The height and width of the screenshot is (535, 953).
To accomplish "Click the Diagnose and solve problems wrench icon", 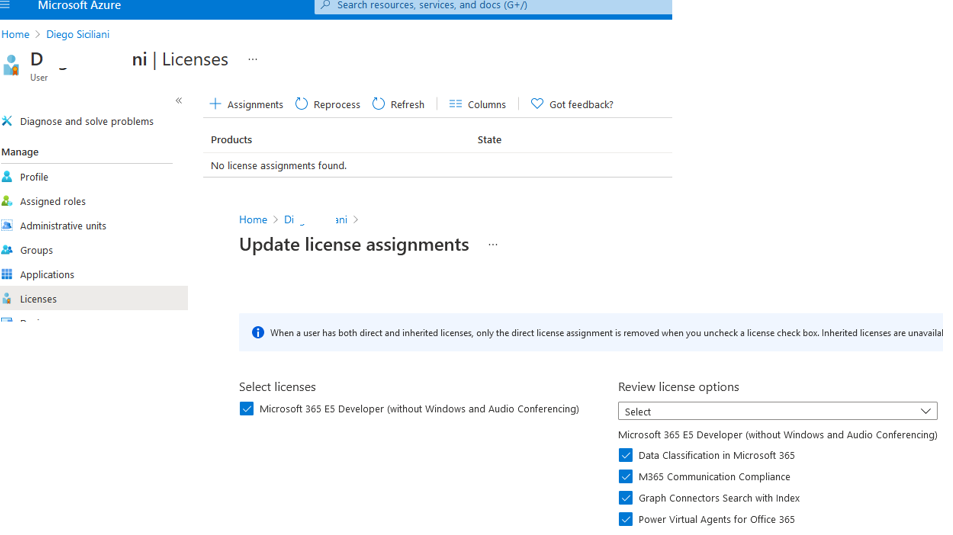I will pyautogui.click(x=7, y=121).
